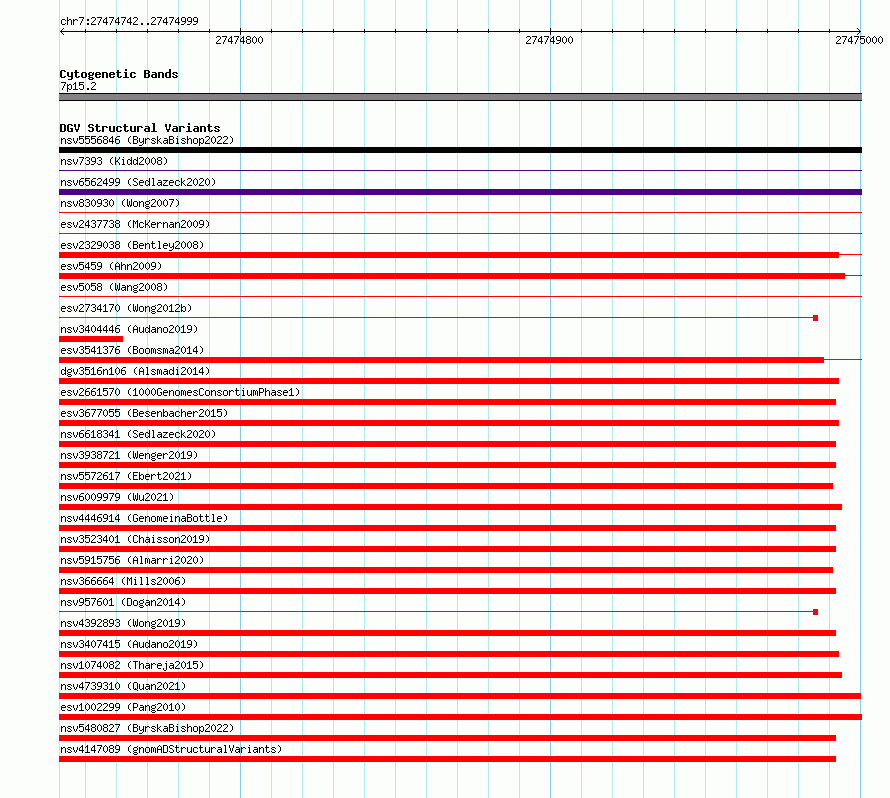Image resolution: width=890 pixels, height=798 pixels.
Task: Click the 27475000 ruler position
Action: (x=859, y=40)
